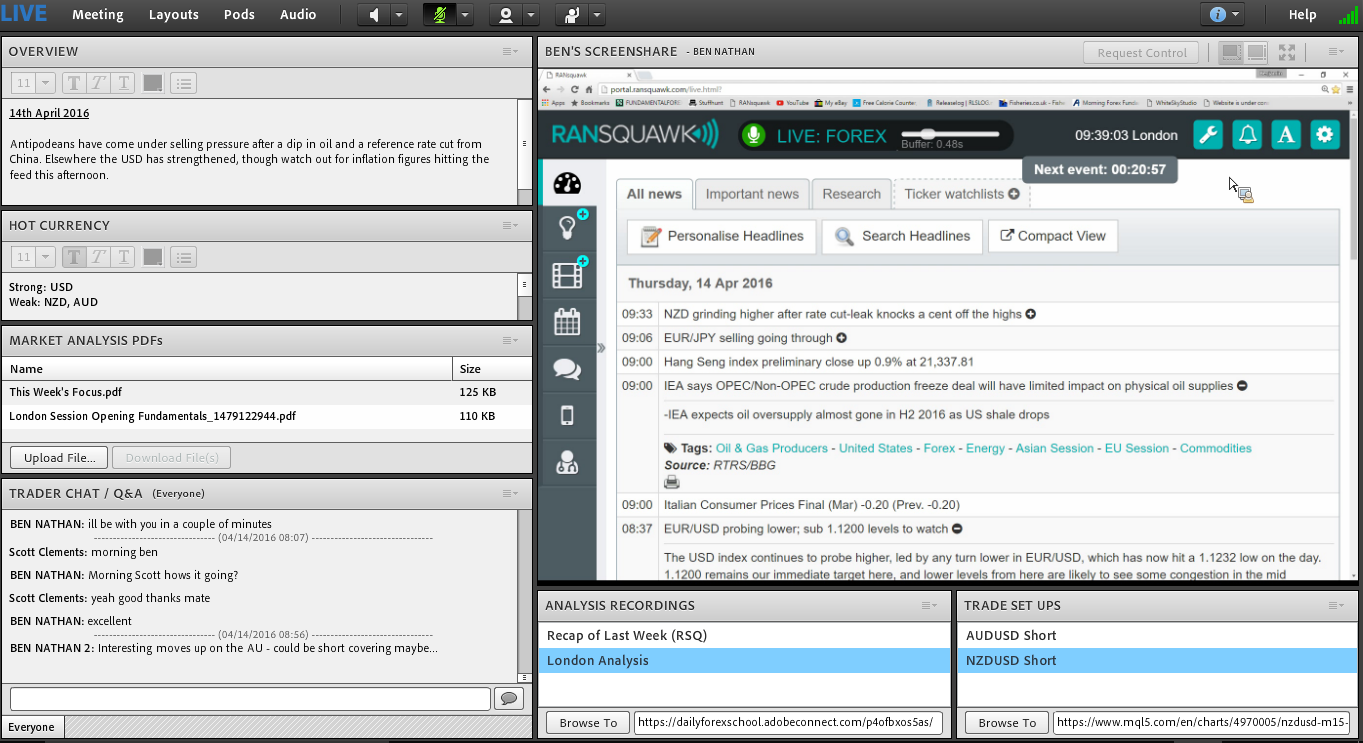Image resolution: width=1363 pixels, height=743 pixels.
Task: Open the attendee status dropdown arrow
Action: coord(597,15)
